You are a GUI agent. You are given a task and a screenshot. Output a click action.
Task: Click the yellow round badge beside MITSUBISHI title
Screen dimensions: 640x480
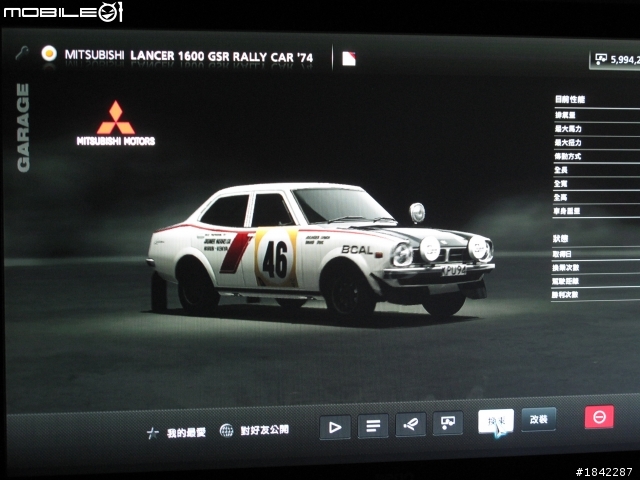coord(49,53)
